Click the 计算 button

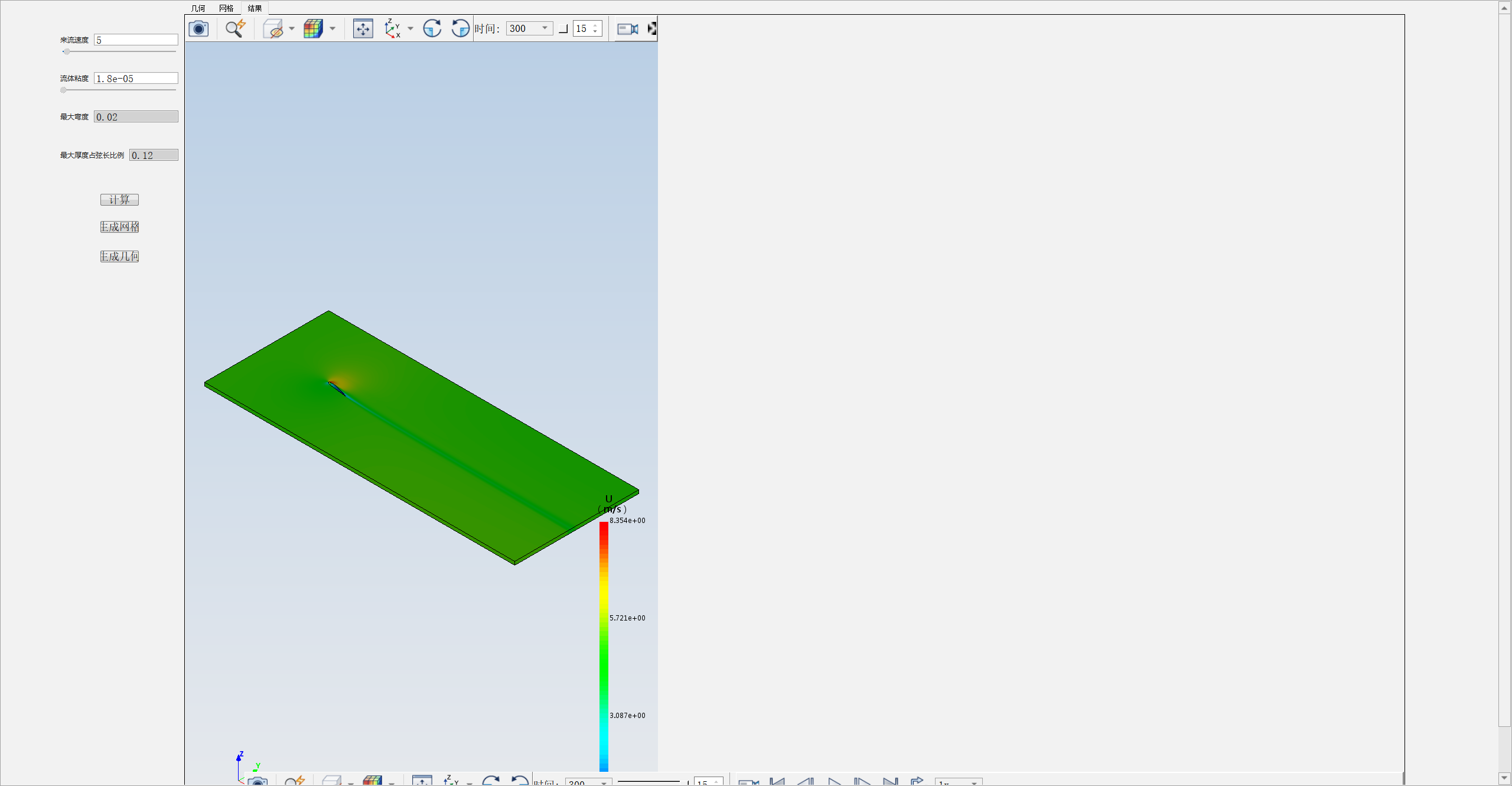(119, 200)
